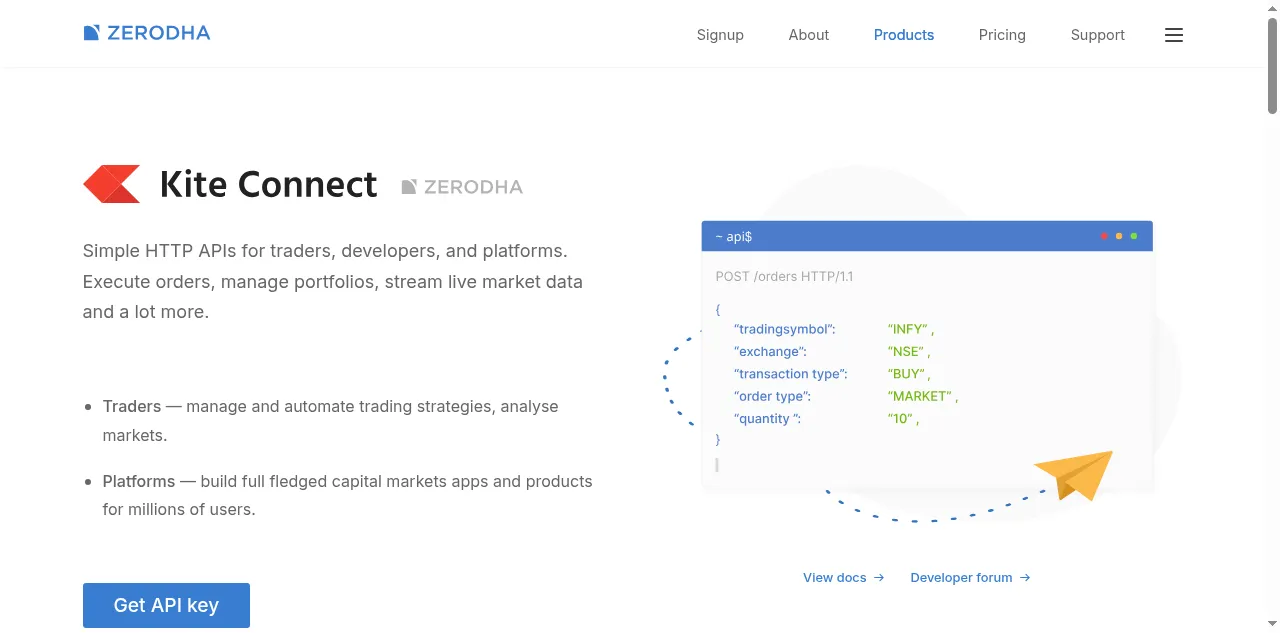Click the "tradingsymbol" key in code
The height and width of the screenshot is (633, 1280).
(785, 329)
